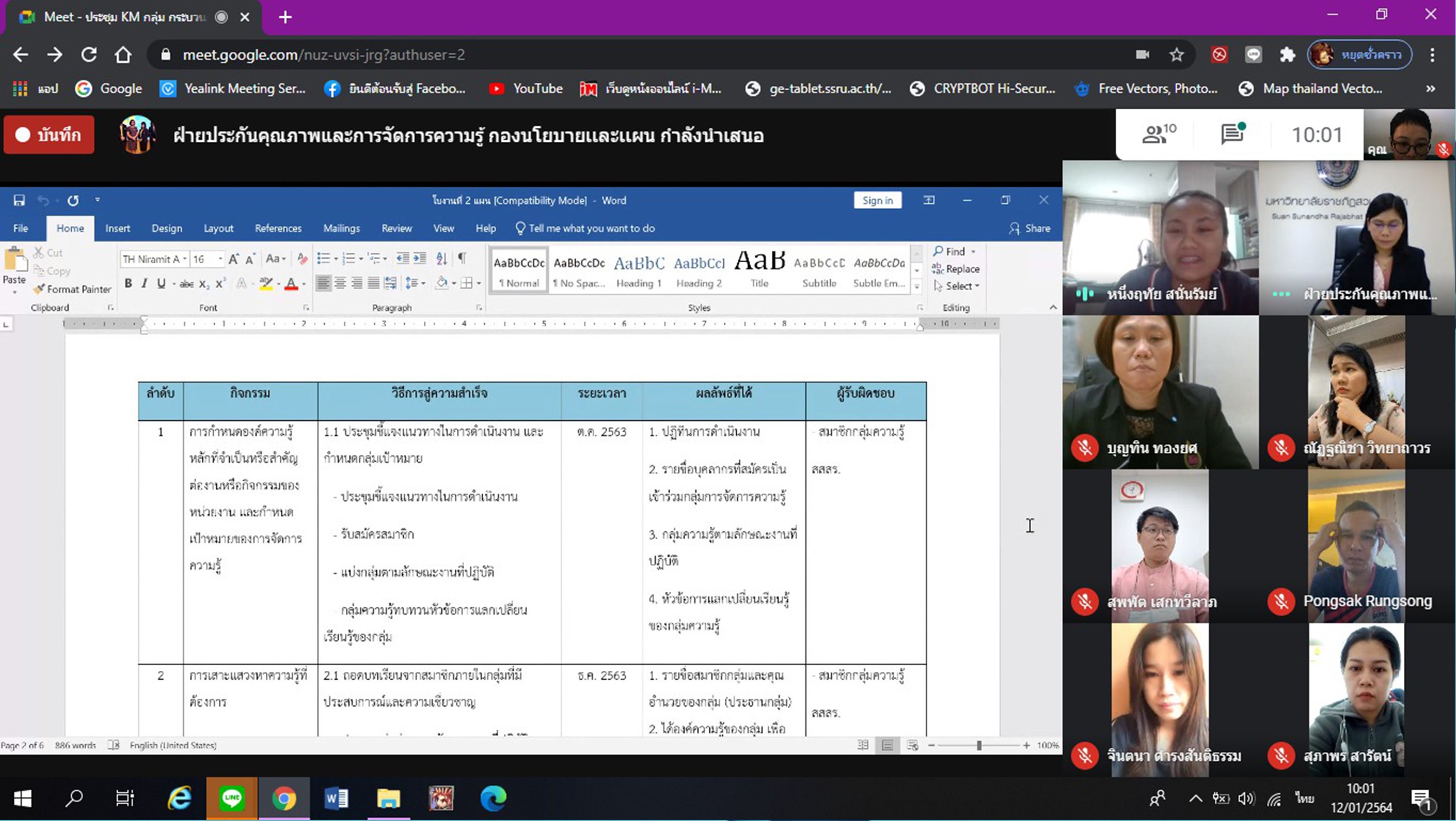The image size is (1456, 821).
Task: Click the Share button in Word
Action: (x=1030, y=228)
